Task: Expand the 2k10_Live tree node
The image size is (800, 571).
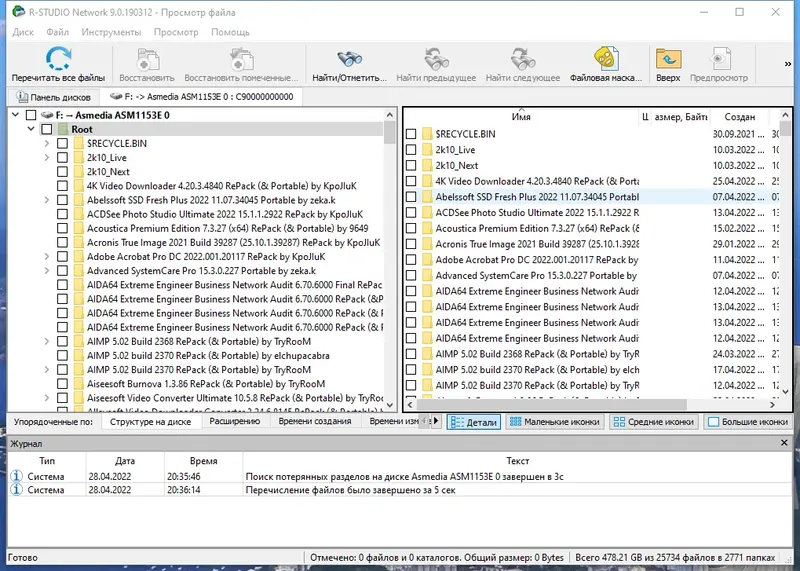Action: [47, 158]
